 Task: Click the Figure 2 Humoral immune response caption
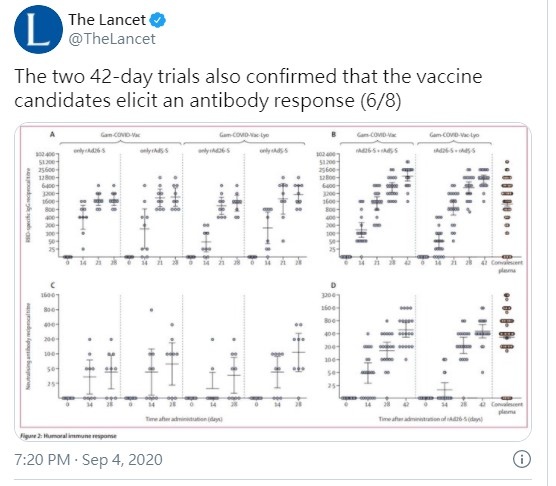click(68, 436)
